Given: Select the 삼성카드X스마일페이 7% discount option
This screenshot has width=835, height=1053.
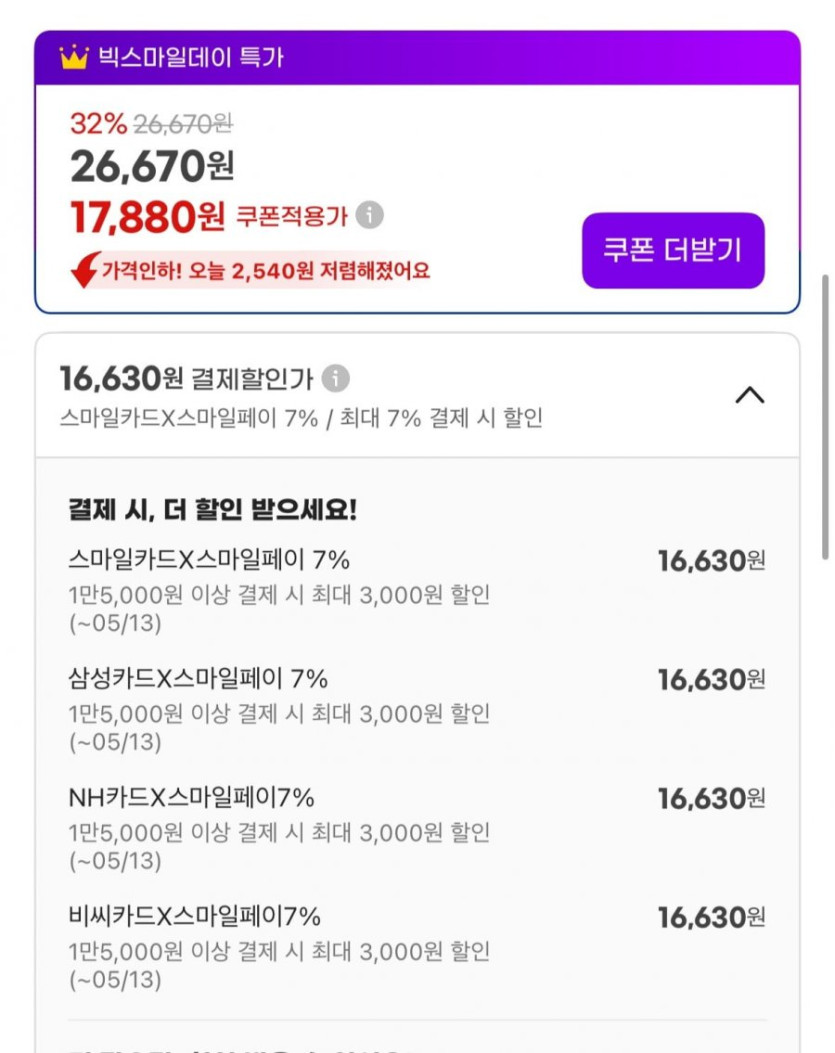Looking at the screenshot, I should coord(198,679).
